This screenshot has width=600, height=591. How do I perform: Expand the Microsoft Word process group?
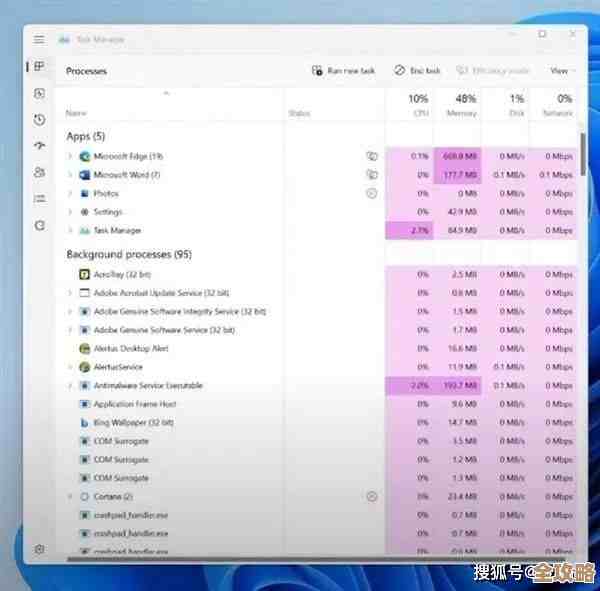(x=70, y=175)
